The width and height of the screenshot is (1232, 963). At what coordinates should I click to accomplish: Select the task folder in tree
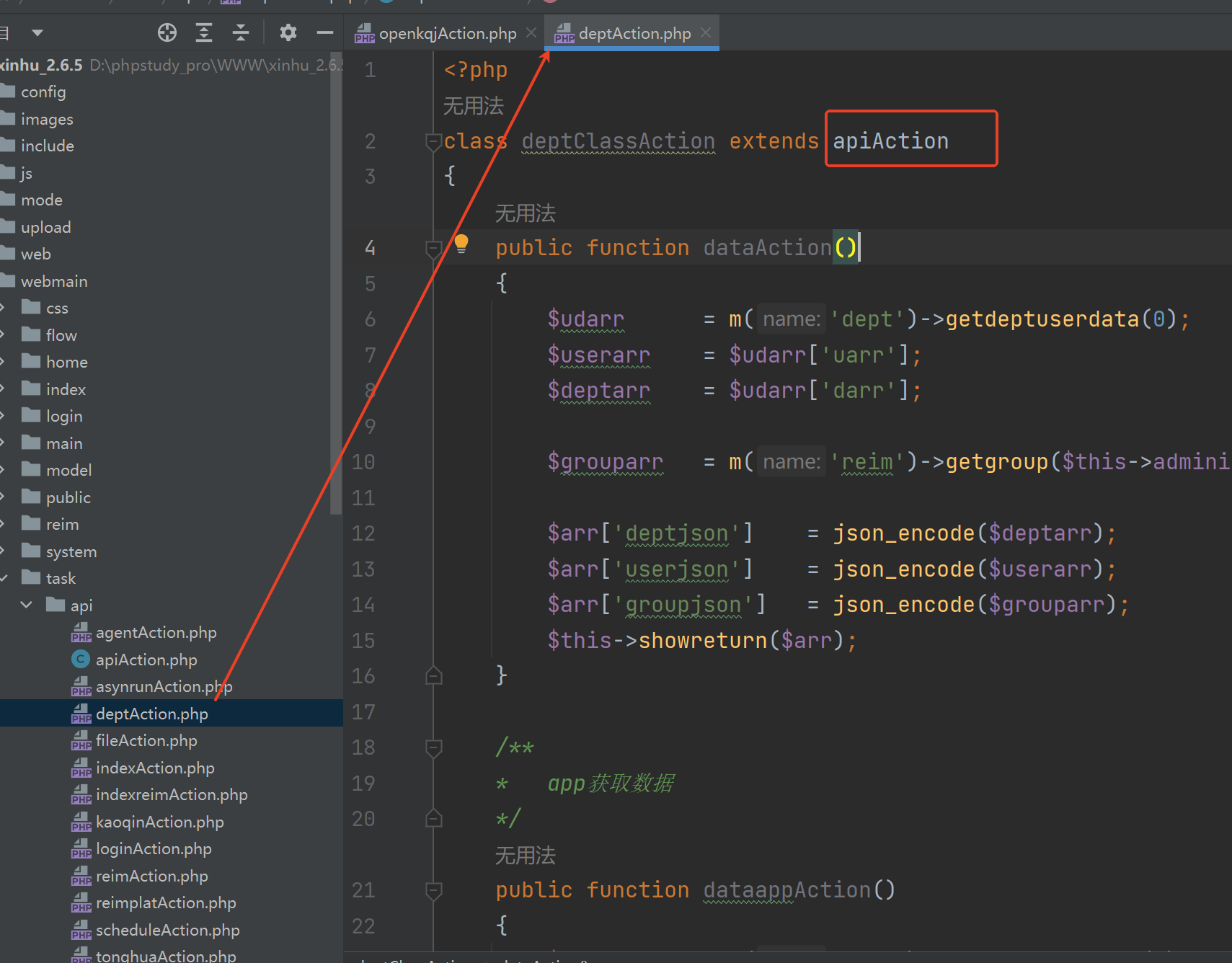(x=61, y=578)
